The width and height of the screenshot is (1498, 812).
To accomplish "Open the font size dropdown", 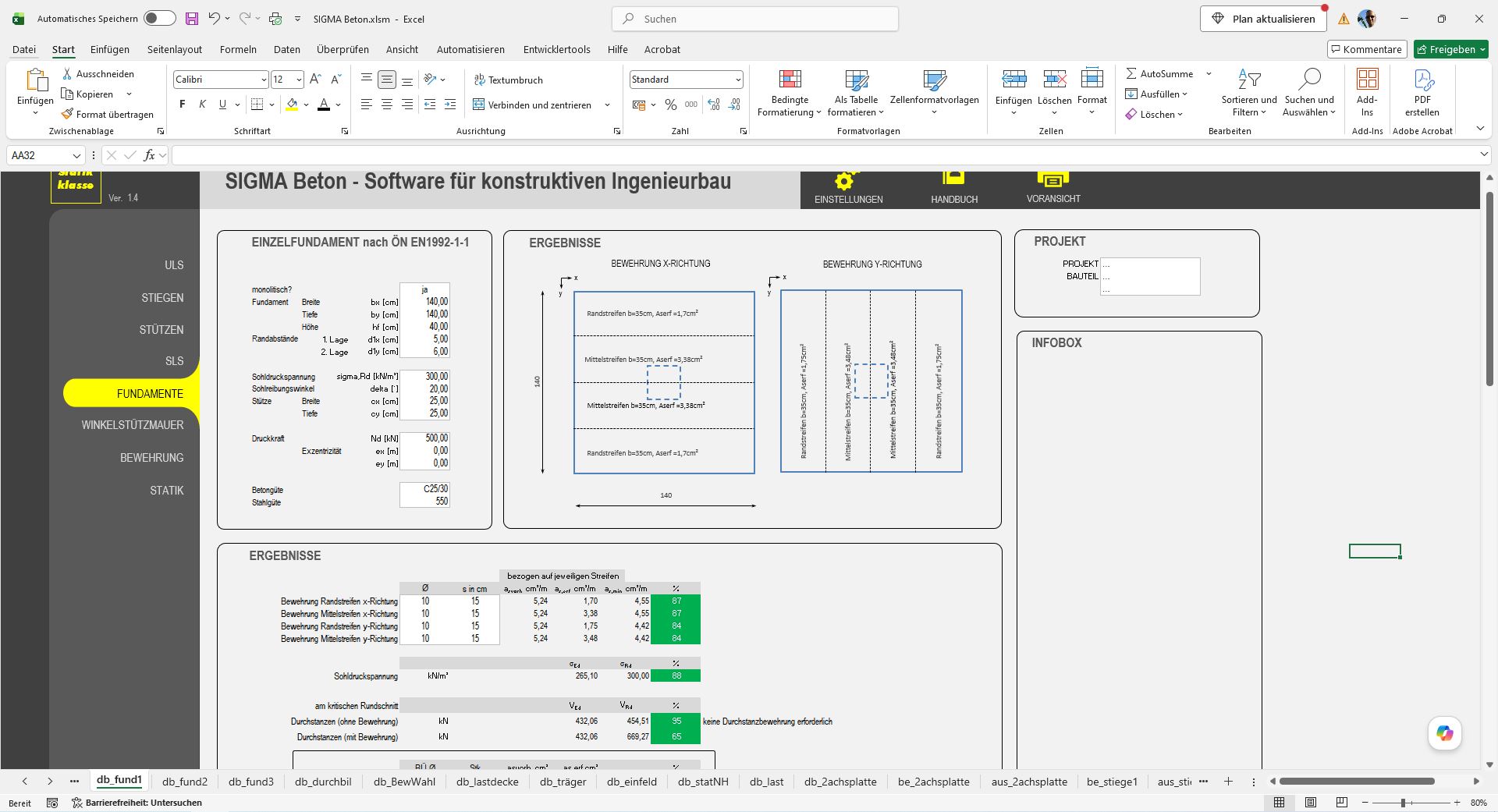I will pos(298,80).
